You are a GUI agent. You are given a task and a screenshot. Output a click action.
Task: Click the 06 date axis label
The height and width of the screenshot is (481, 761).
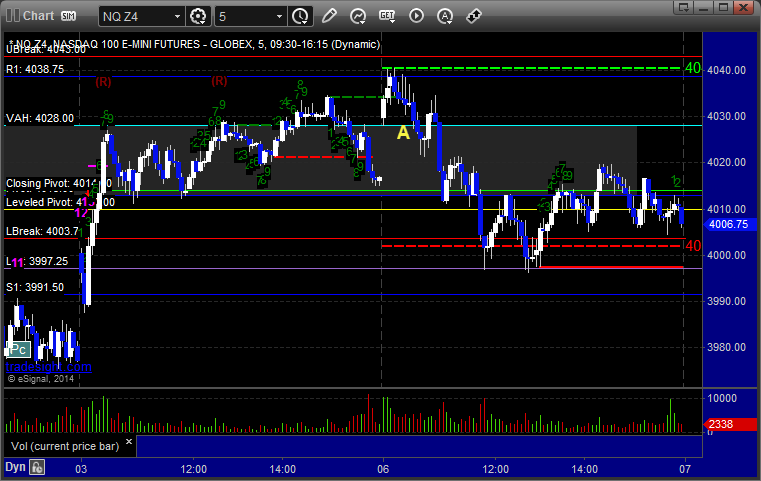pos(383,469)
